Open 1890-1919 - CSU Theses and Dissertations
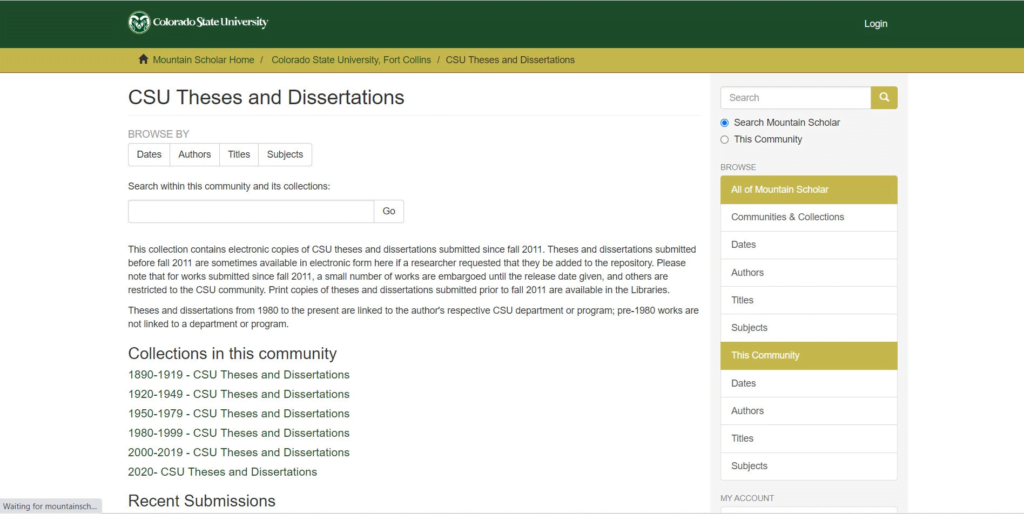The width and height of the screenshot is (1024, 514). [238, 375]
